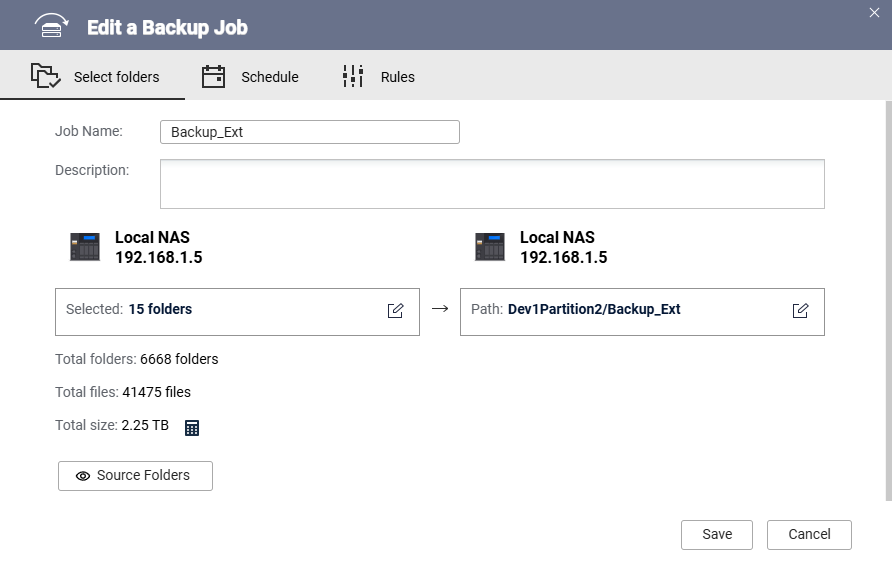This screenshot has height=566, width=892.
Task: Click the "Edit a Backup Job" title text
Action: (x=167, y=27)
